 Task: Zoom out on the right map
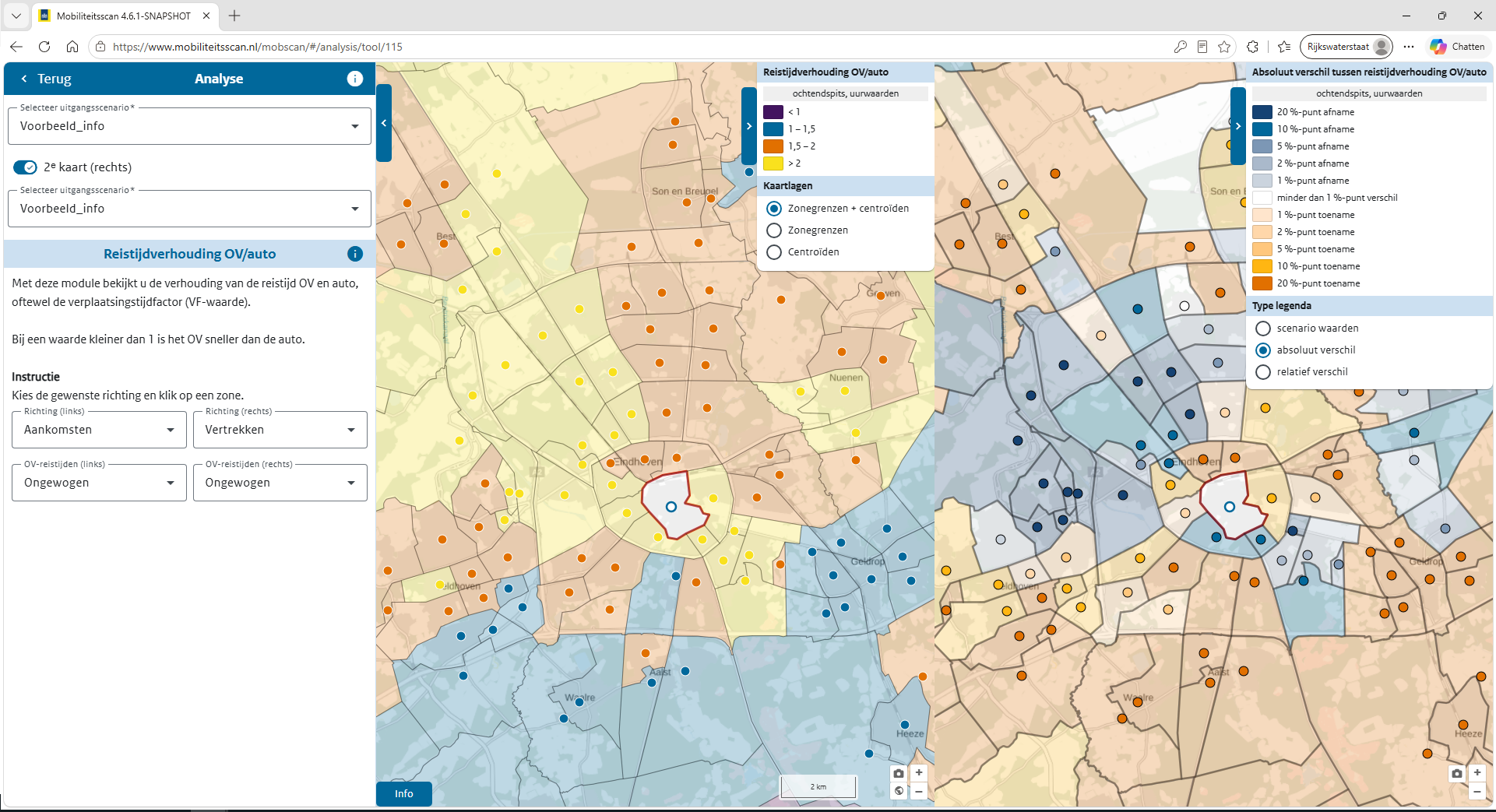click(1477, 791)
